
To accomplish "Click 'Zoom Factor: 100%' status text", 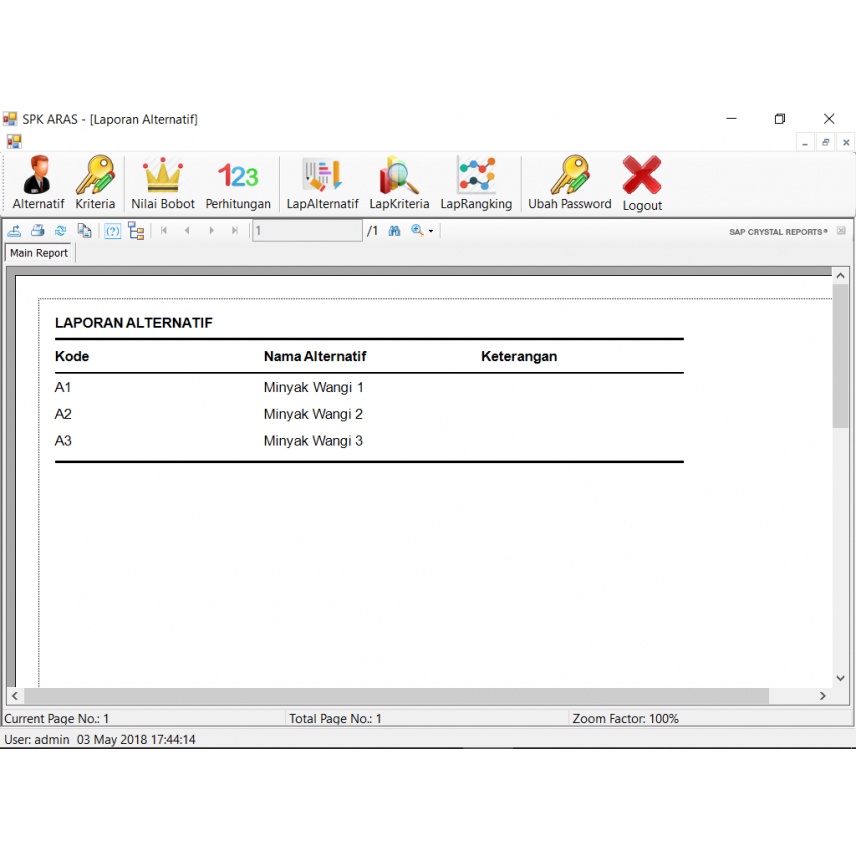I will (625, 718).
